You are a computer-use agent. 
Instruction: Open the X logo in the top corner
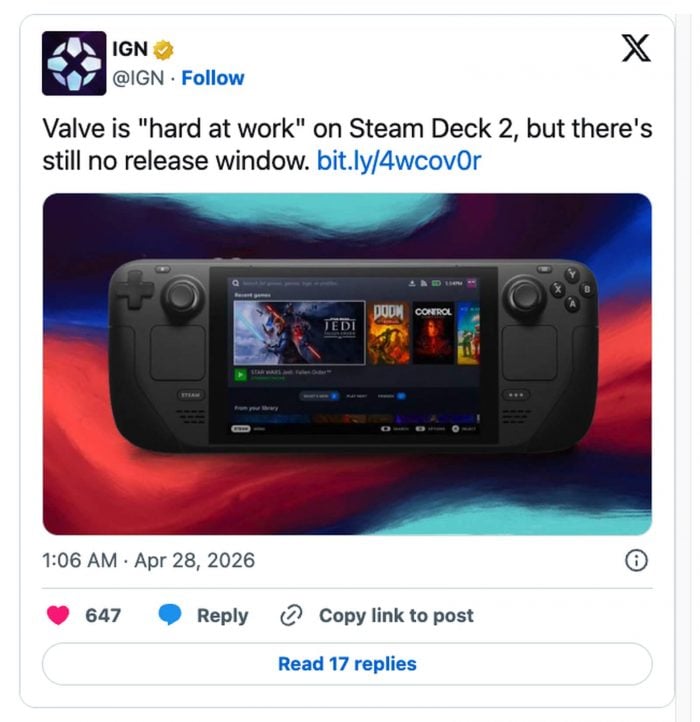tap(636, 48)
